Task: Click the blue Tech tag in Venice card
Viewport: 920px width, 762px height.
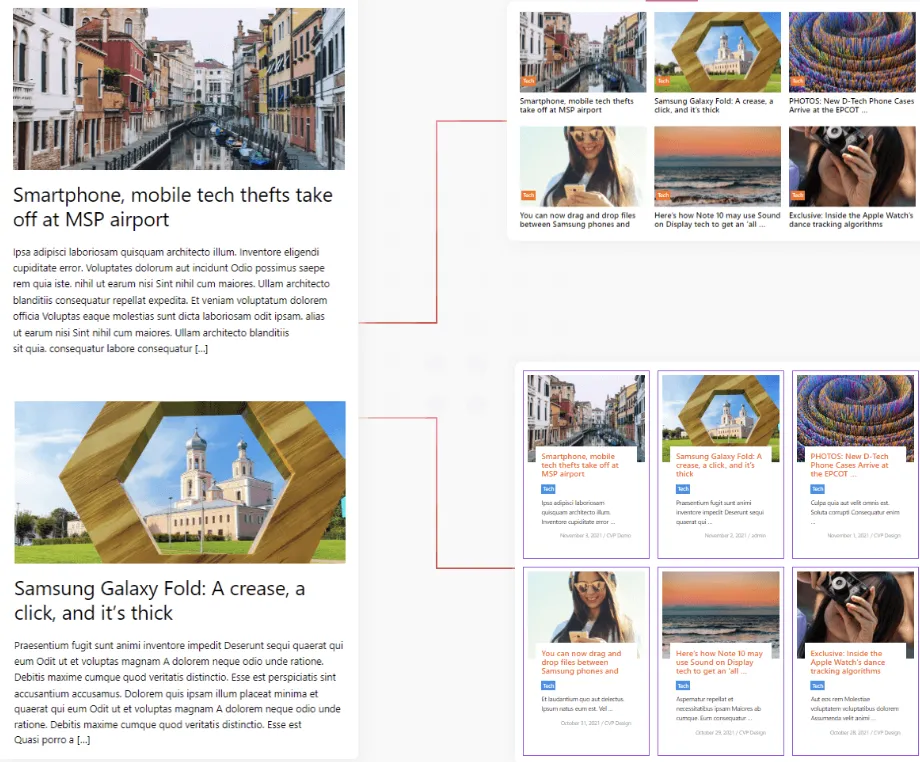Action: (548, 489)
